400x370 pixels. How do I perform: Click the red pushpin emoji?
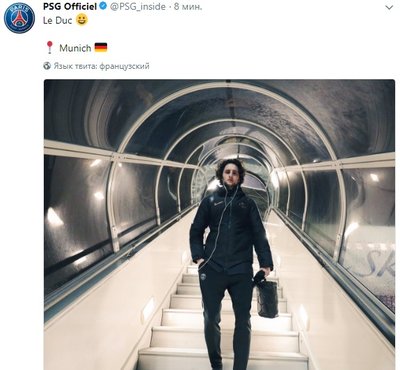tap(50, 47)
